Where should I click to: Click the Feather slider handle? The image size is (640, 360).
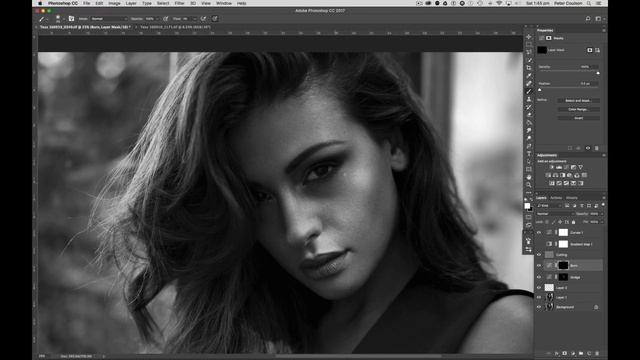coord(540,90)
